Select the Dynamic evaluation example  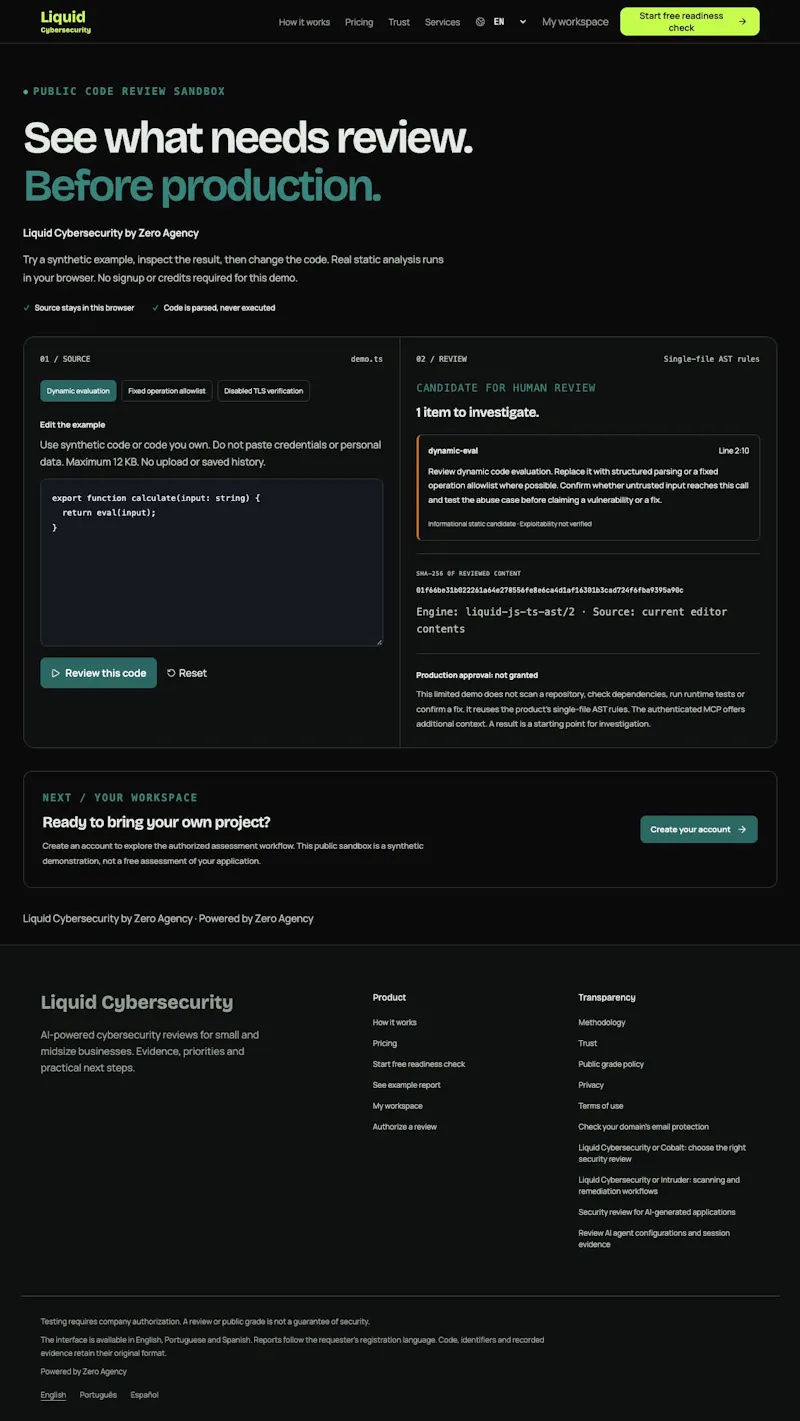tap(78, 391)
